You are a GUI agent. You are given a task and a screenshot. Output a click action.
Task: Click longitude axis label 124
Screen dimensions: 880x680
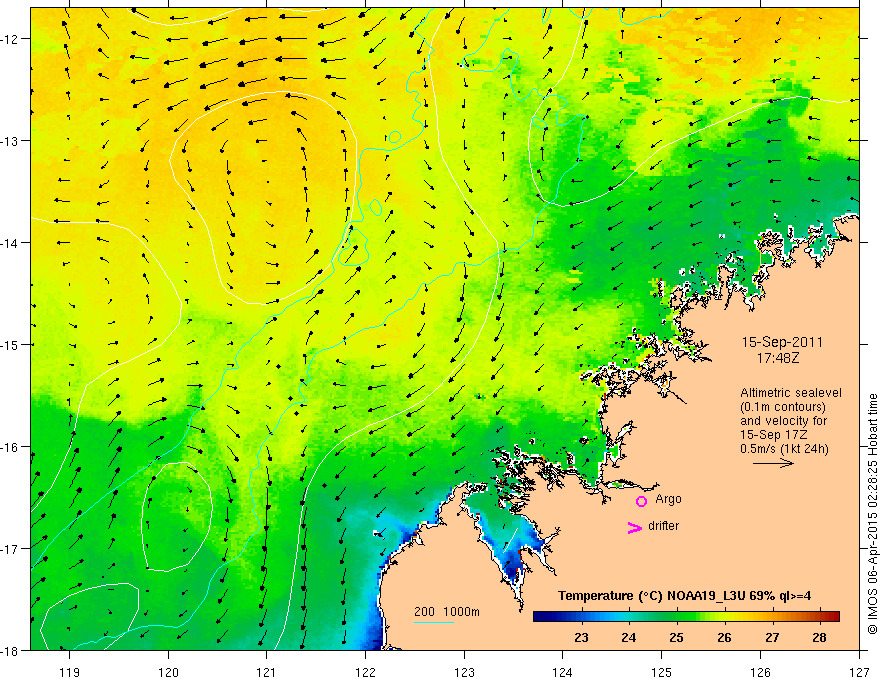click(563, 672)
